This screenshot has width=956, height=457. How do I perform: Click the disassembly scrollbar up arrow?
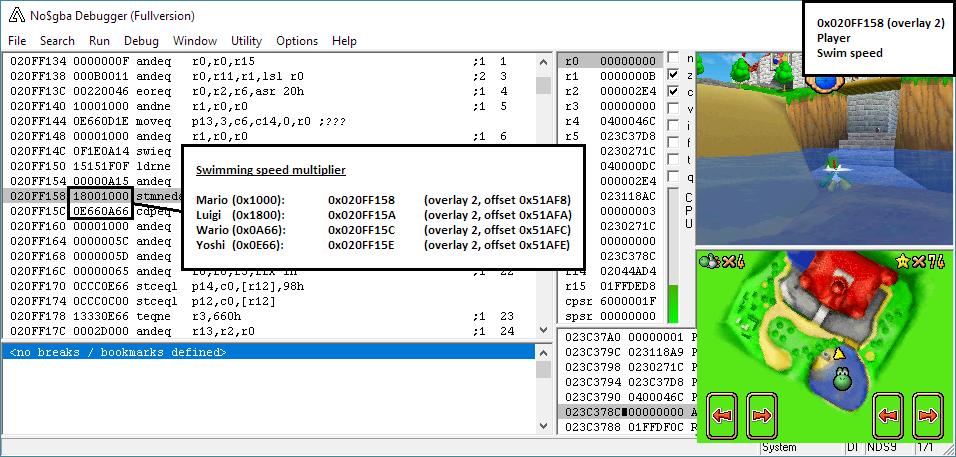pos(544,60)
